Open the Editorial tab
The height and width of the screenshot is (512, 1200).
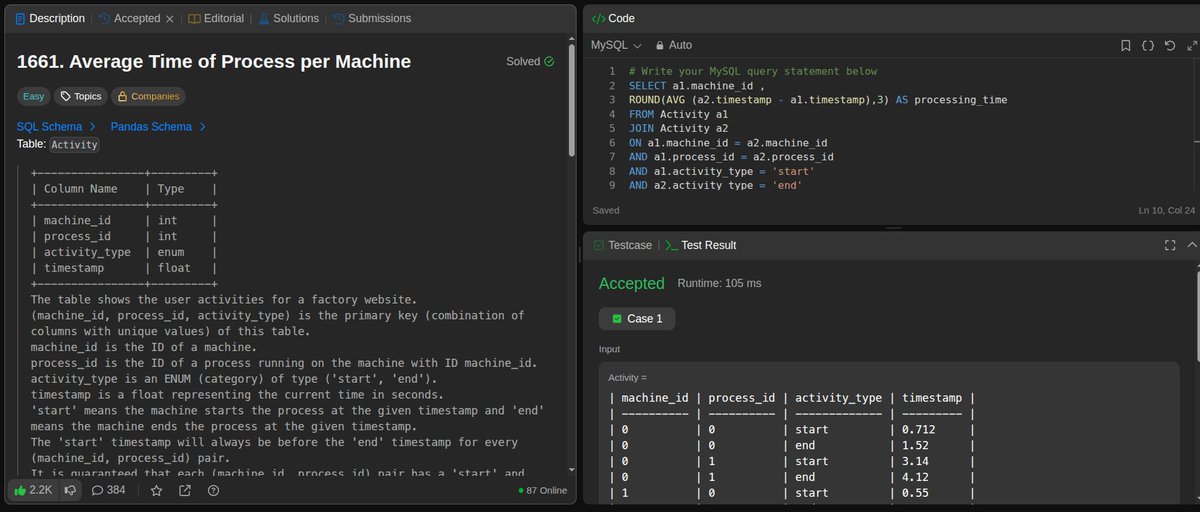pos(215,18)
